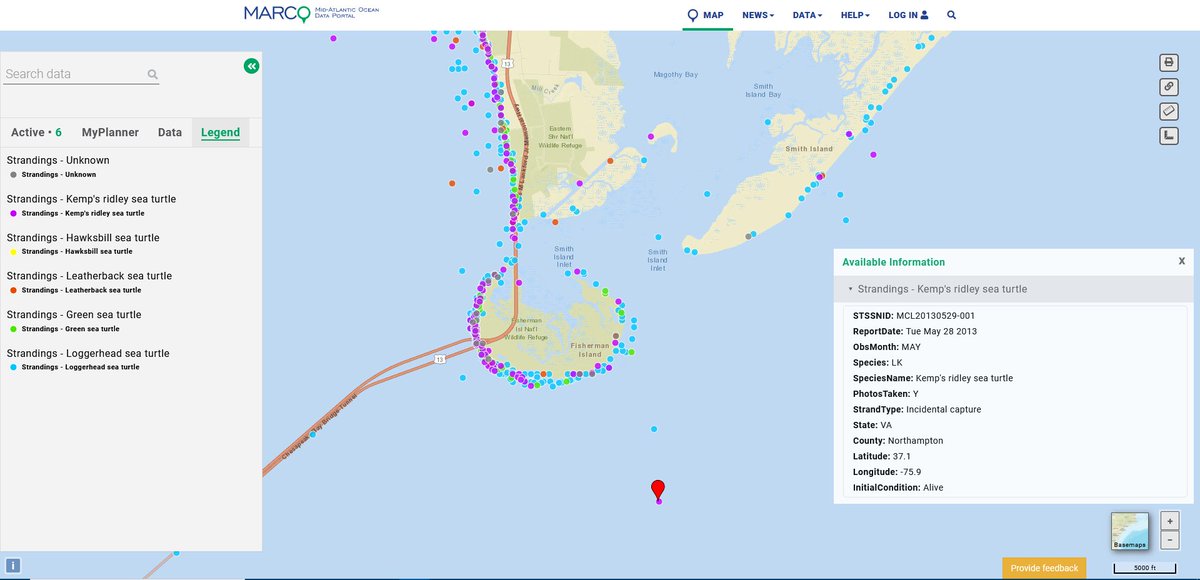This screenshot has height=580, width=1200.
Task: Open the HELP dropdown menu
Action: click(x=855, y=15)
